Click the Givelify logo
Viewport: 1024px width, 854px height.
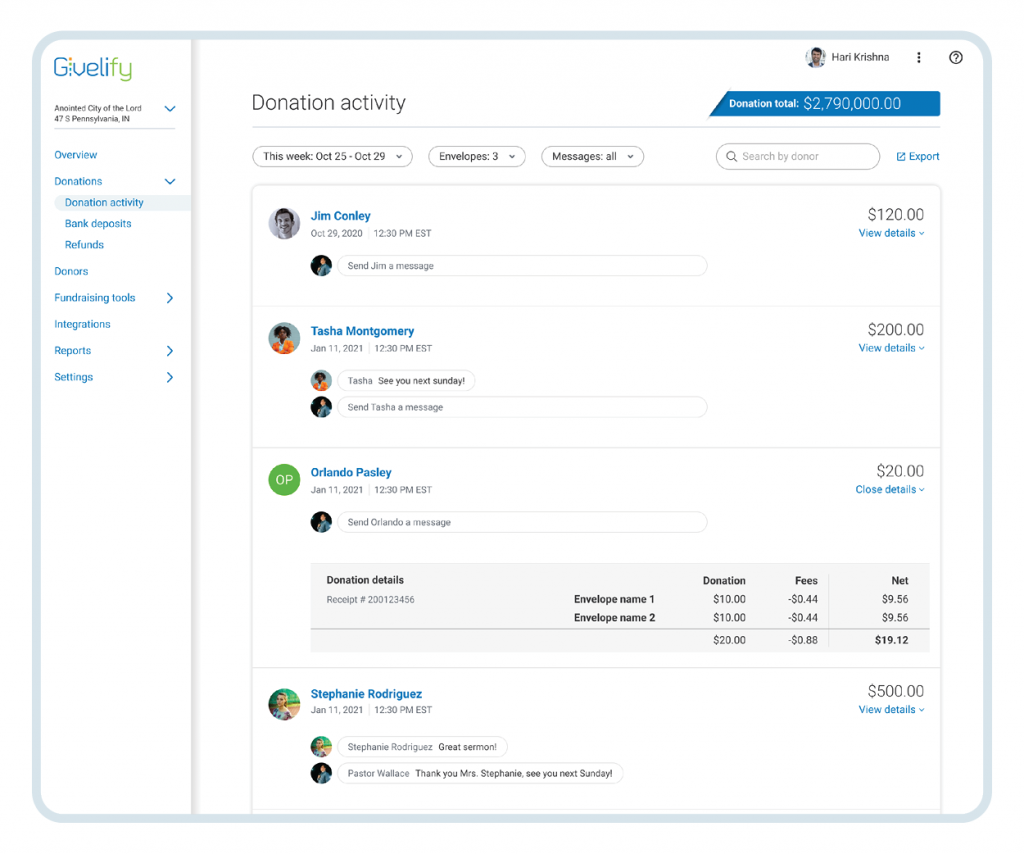(x=93, y=68)
